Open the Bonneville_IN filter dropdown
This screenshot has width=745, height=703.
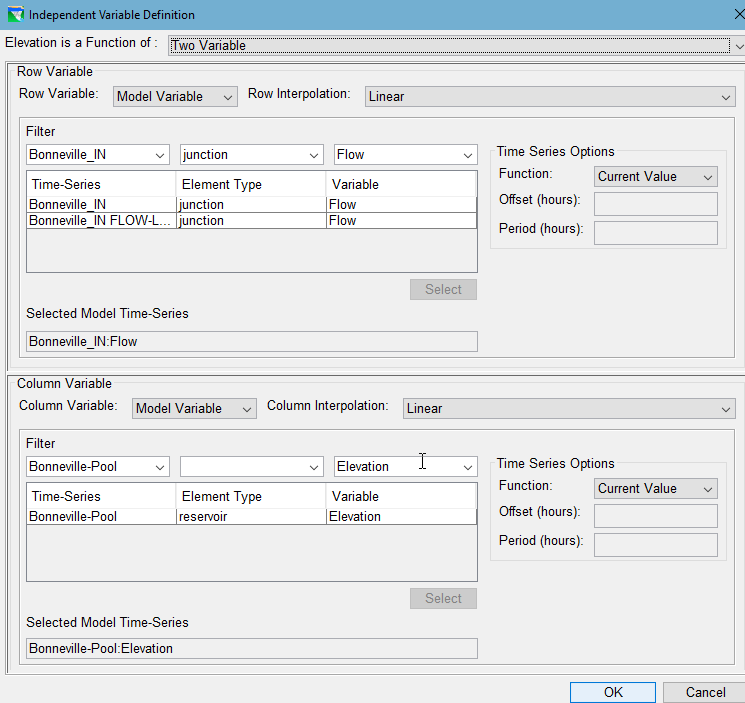[98, 155]
